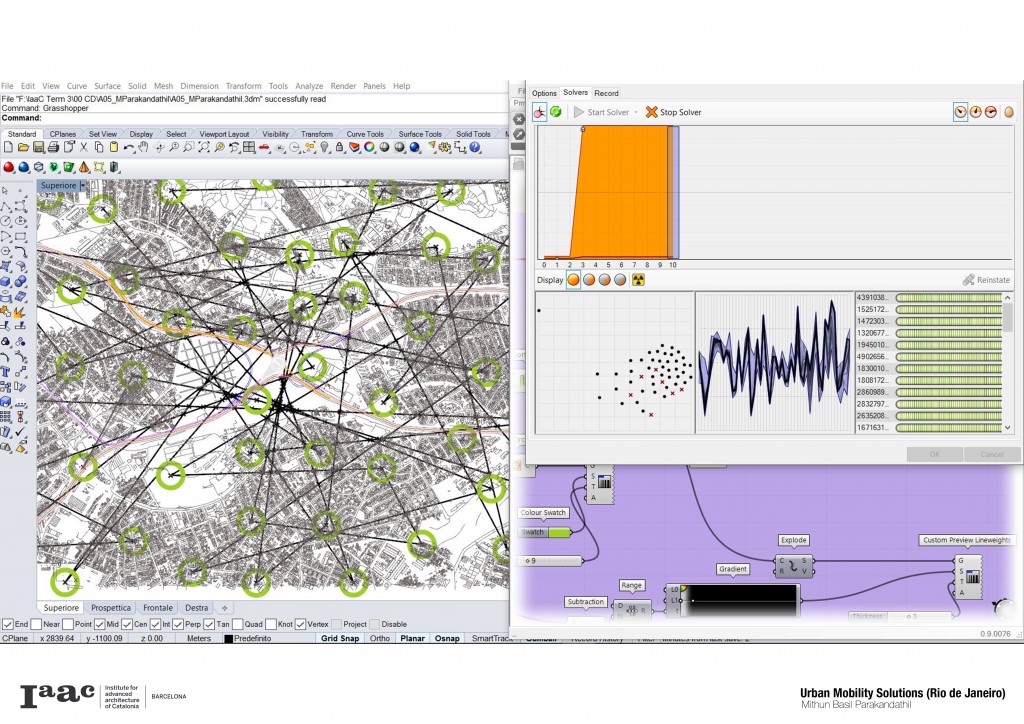
Task: Click the Help question mark icon
Action: pos(474,148)
